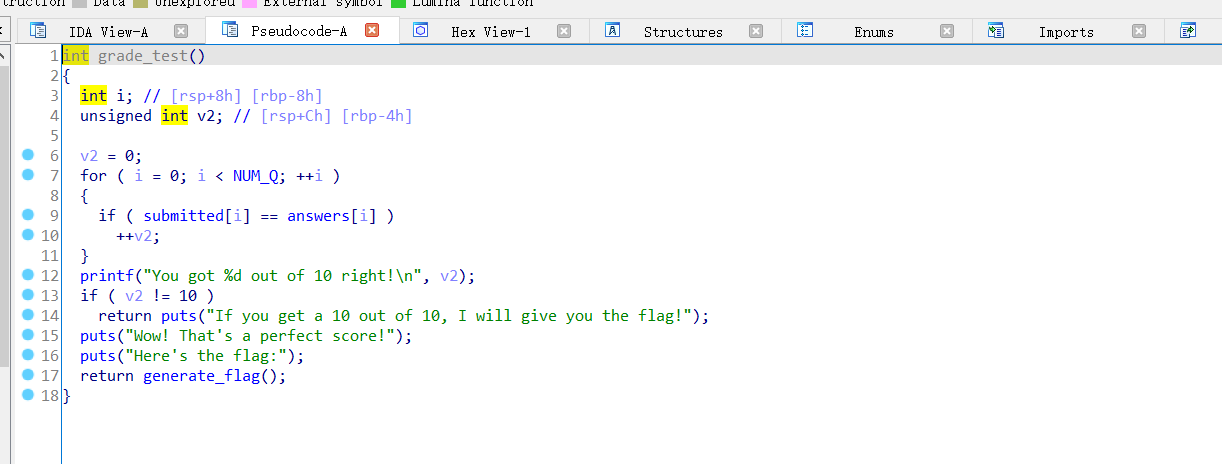
Task: Click line number 1 in the gutter
Action: (53, 56)
